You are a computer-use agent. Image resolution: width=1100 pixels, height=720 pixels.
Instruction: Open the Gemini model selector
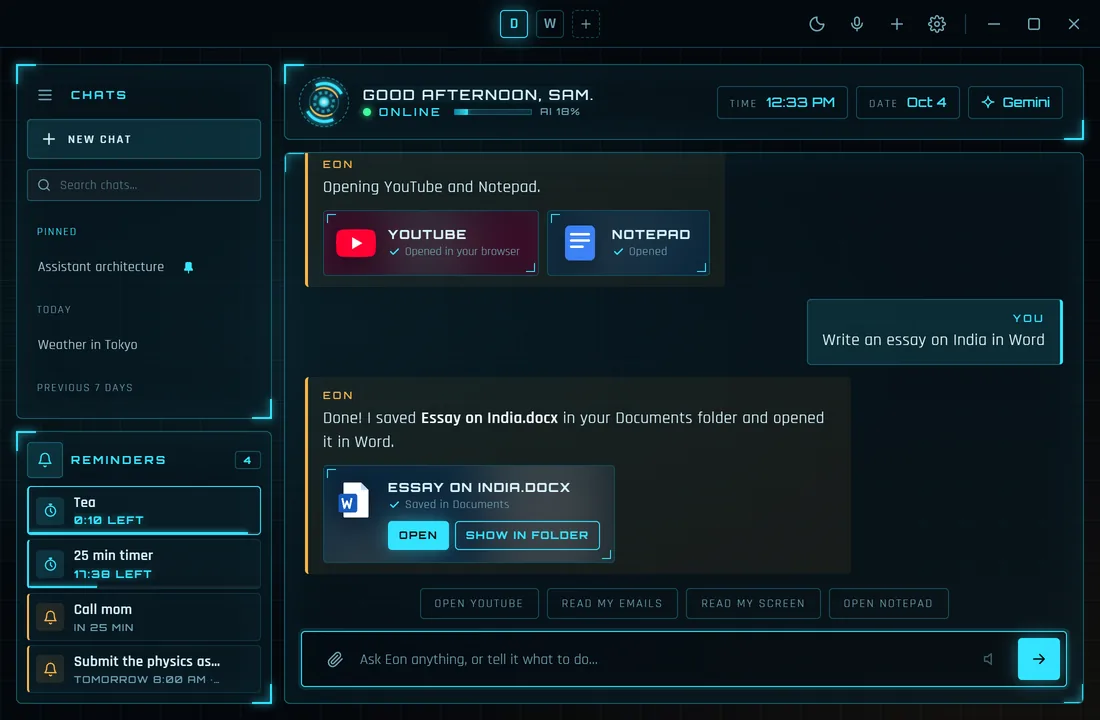[x=1015, y=102]
